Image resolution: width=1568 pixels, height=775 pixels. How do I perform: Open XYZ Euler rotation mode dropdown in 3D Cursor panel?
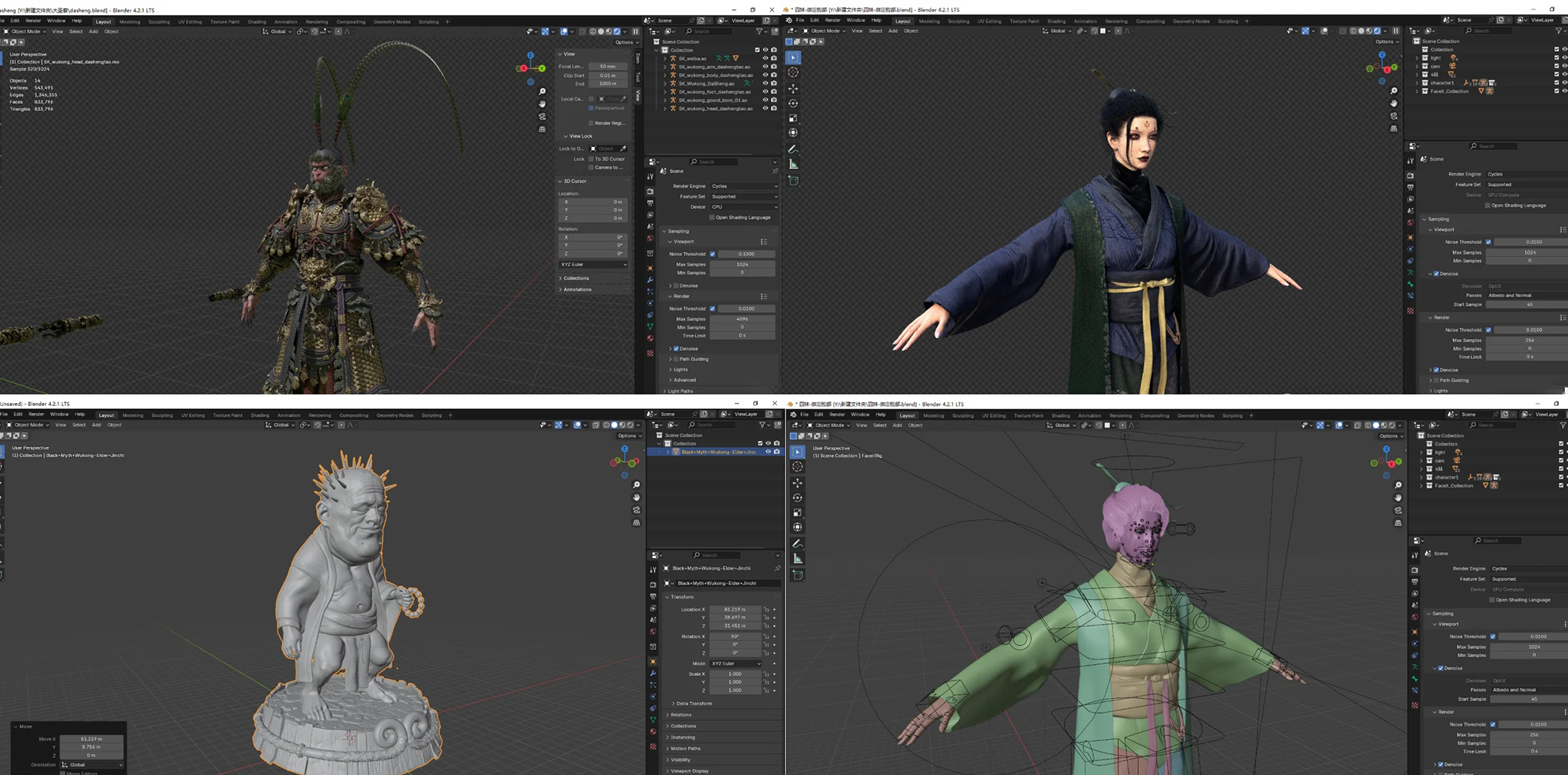(593, 265)
